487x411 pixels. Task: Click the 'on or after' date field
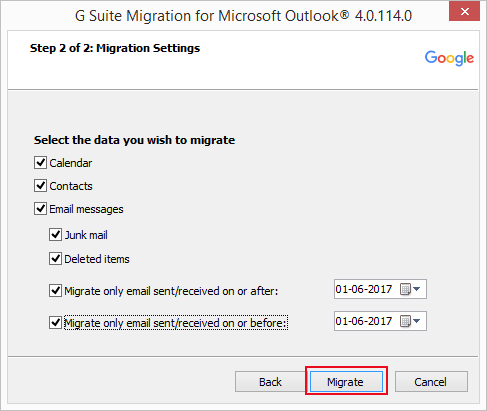[380, 289]
